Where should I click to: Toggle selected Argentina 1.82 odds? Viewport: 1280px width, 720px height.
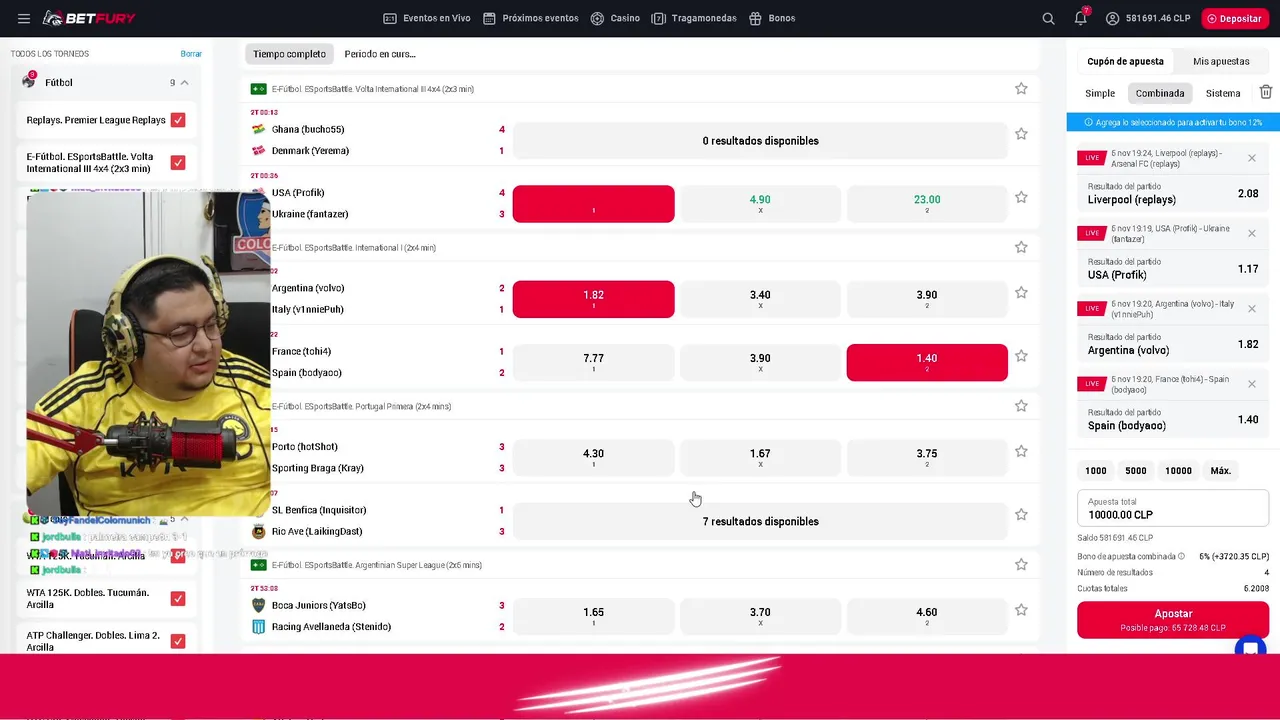click(593, 299)
